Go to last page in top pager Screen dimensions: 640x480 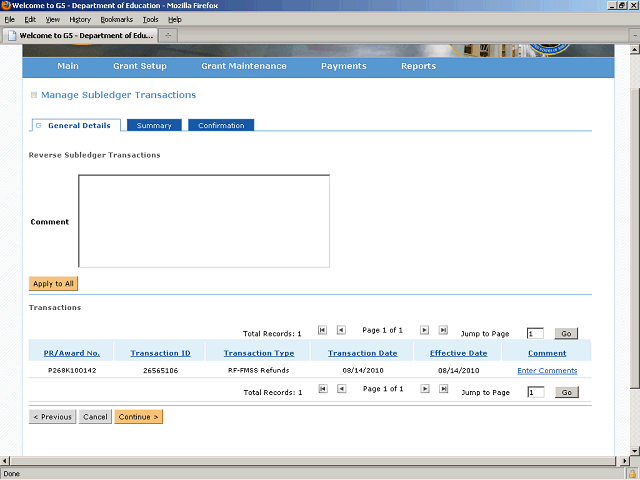pyautogui.click(x=443, y=330)
